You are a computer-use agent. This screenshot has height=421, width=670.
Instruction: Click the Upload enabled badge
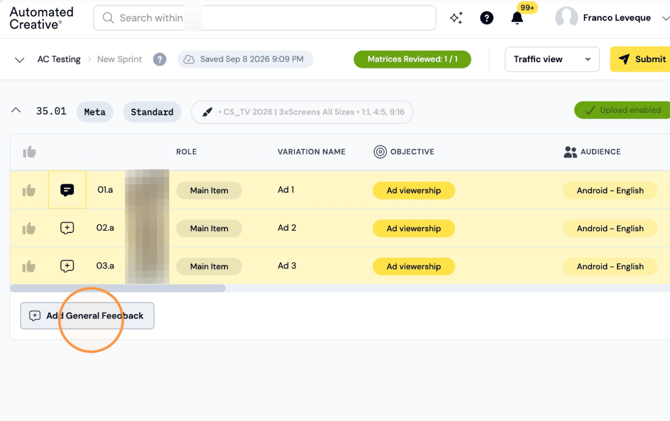[623, 110]
